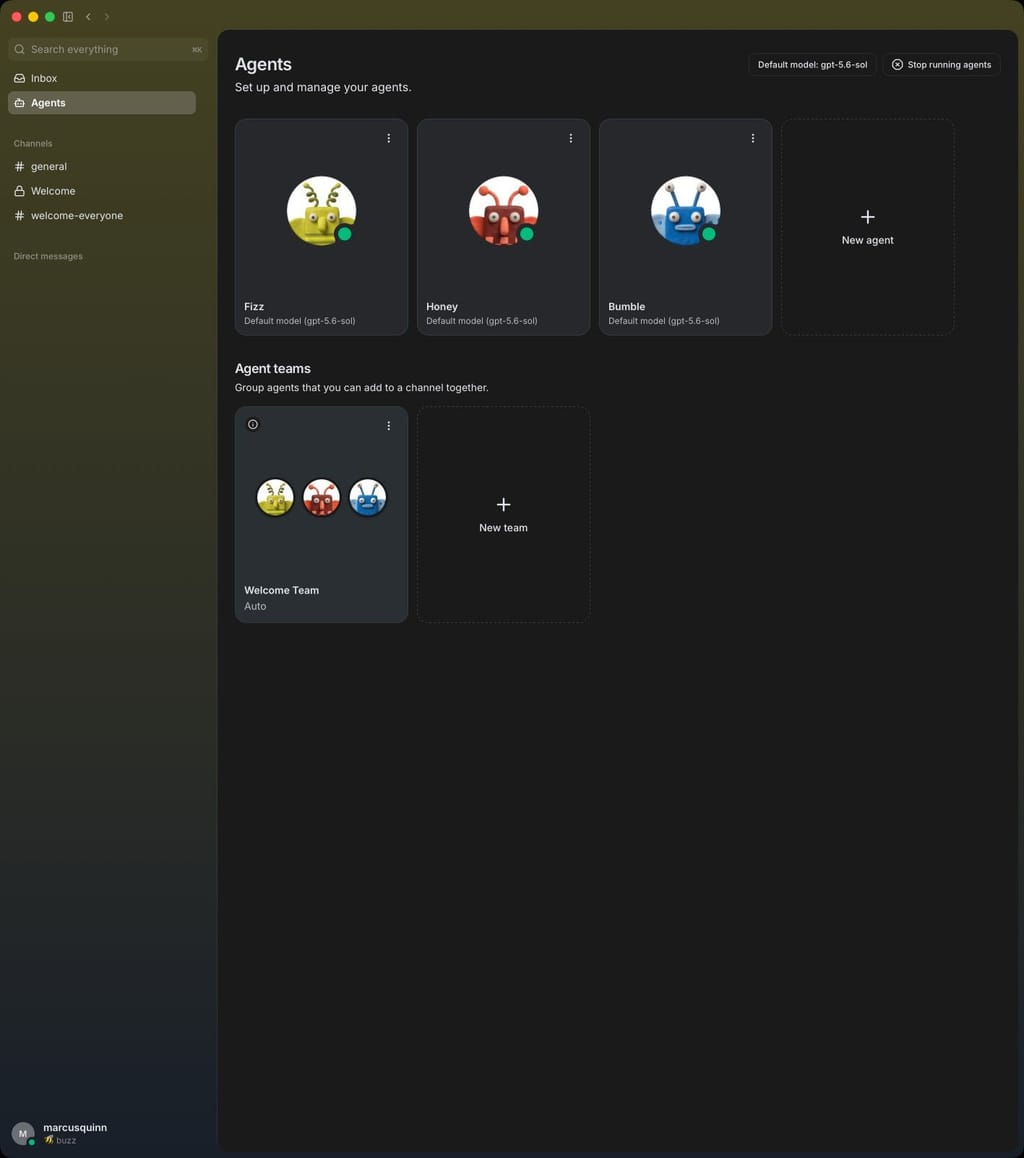Screen dimensions: 1024x1158
Task: Open Default model: gpt-5.6-sol selector
Action: (x=812, y=65)
